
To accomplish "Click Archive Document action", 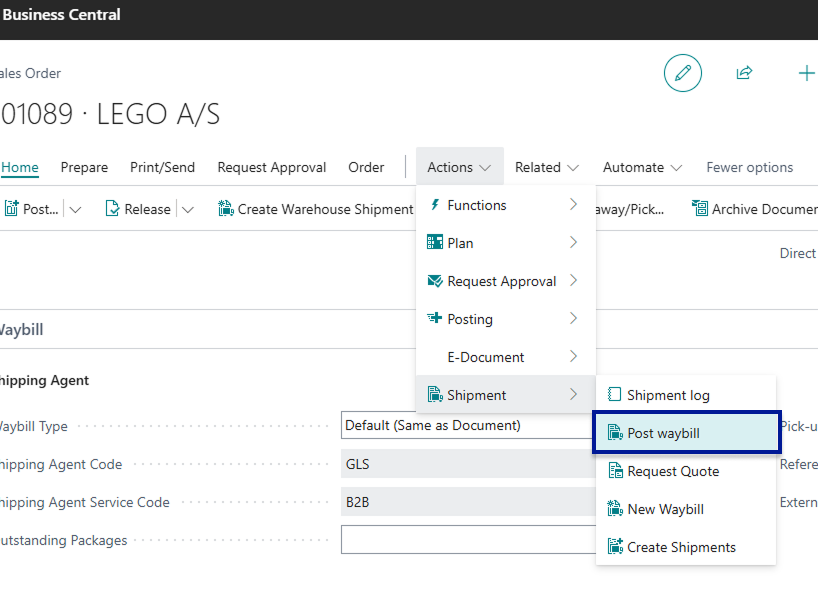I will [754, 209].
